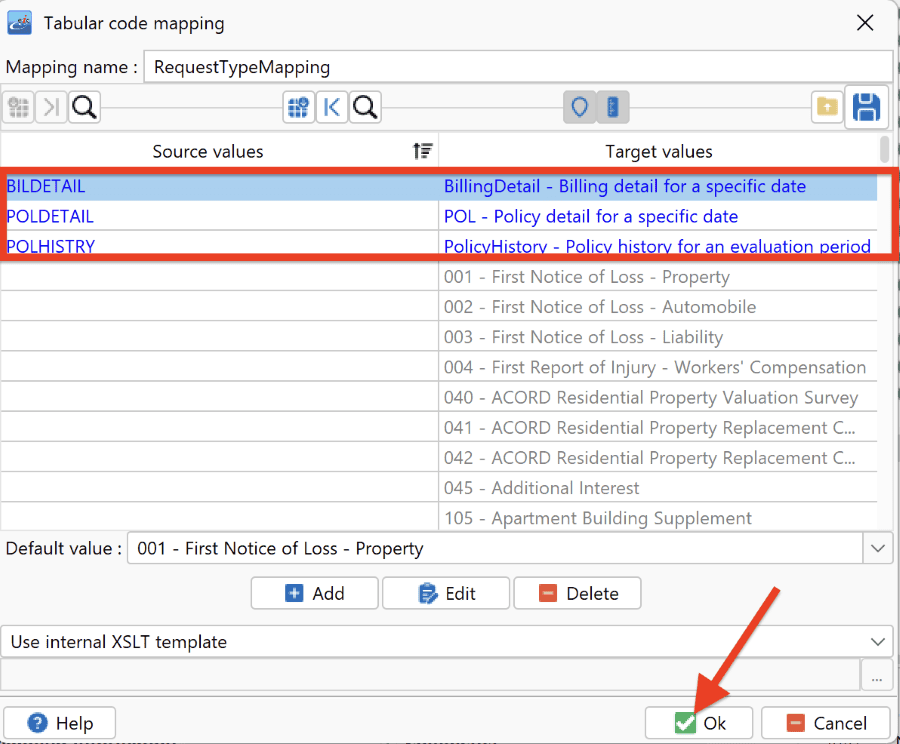Click the yellow folder load icon
The width and height of the screenshot is (900, 744).
pos(827,107)
